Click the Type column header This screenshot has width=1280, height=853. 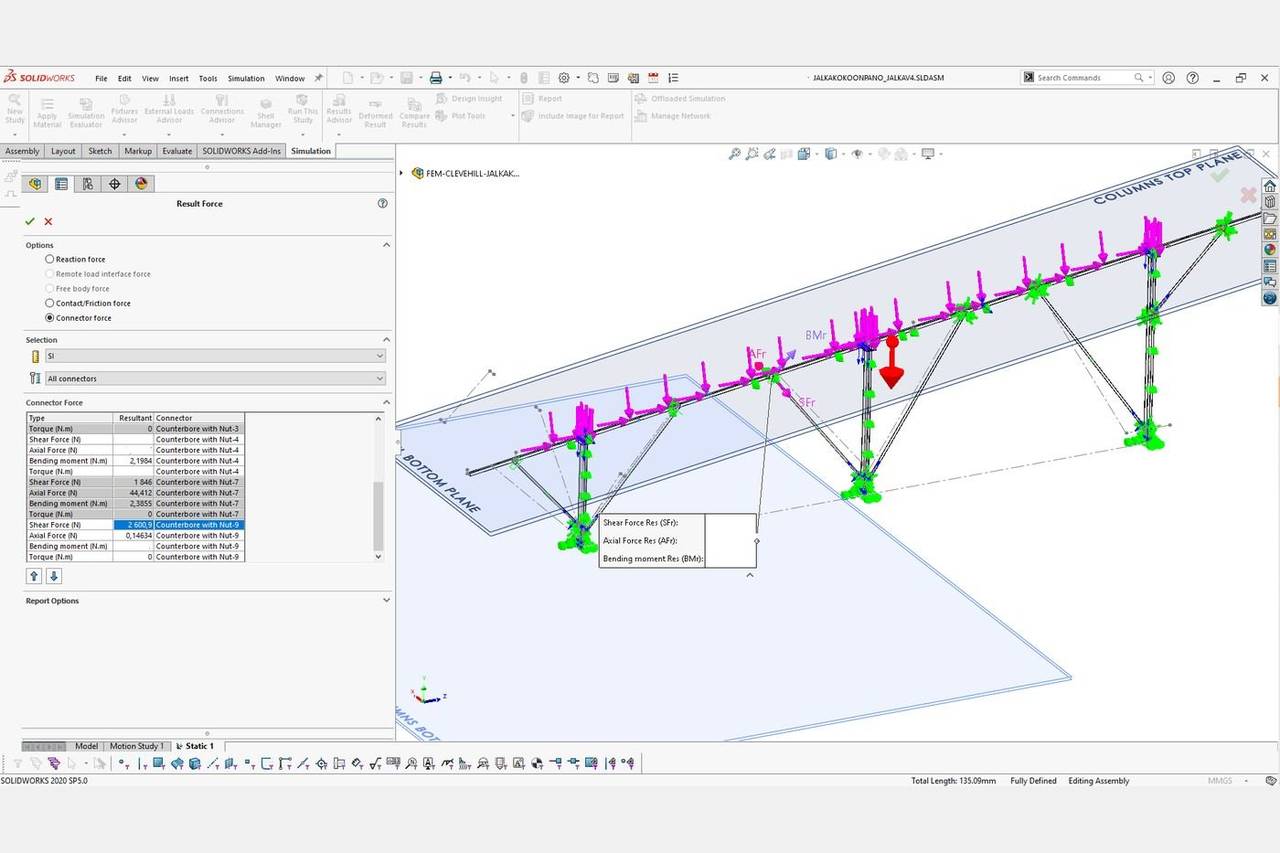pyautogui.click(x=69, y=418)
